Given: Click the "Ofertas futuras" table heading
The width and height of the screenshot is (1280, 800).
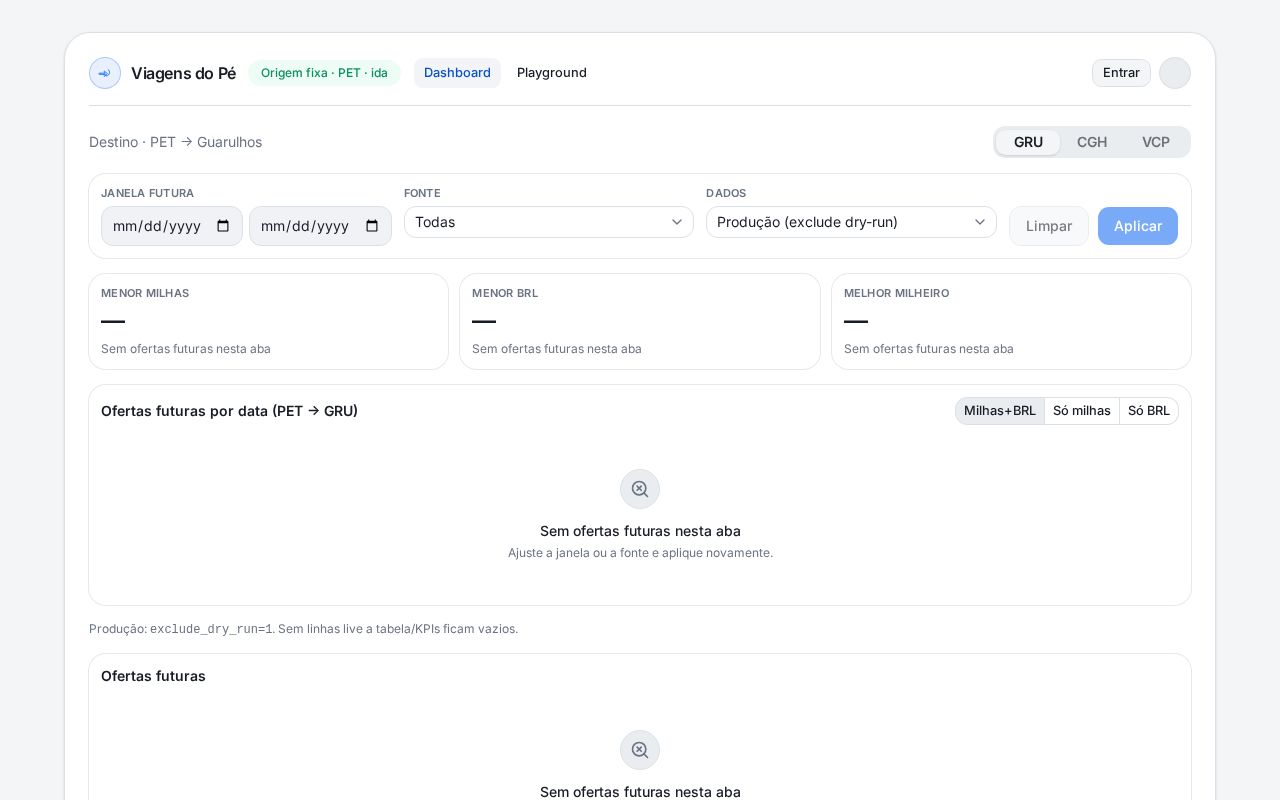Looking at the screenshot, I should 153,676.
